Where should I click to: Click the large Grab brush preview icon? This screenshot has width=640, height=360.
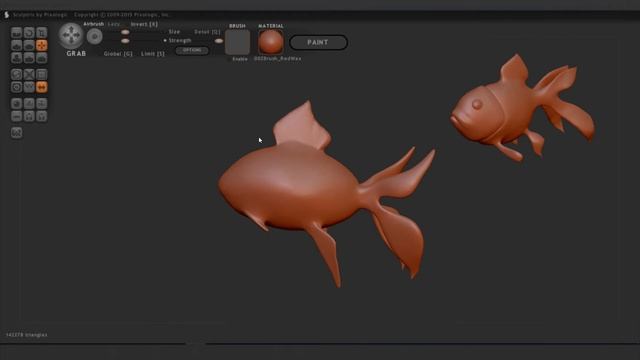pyautogui.click(x=71, y=36)
